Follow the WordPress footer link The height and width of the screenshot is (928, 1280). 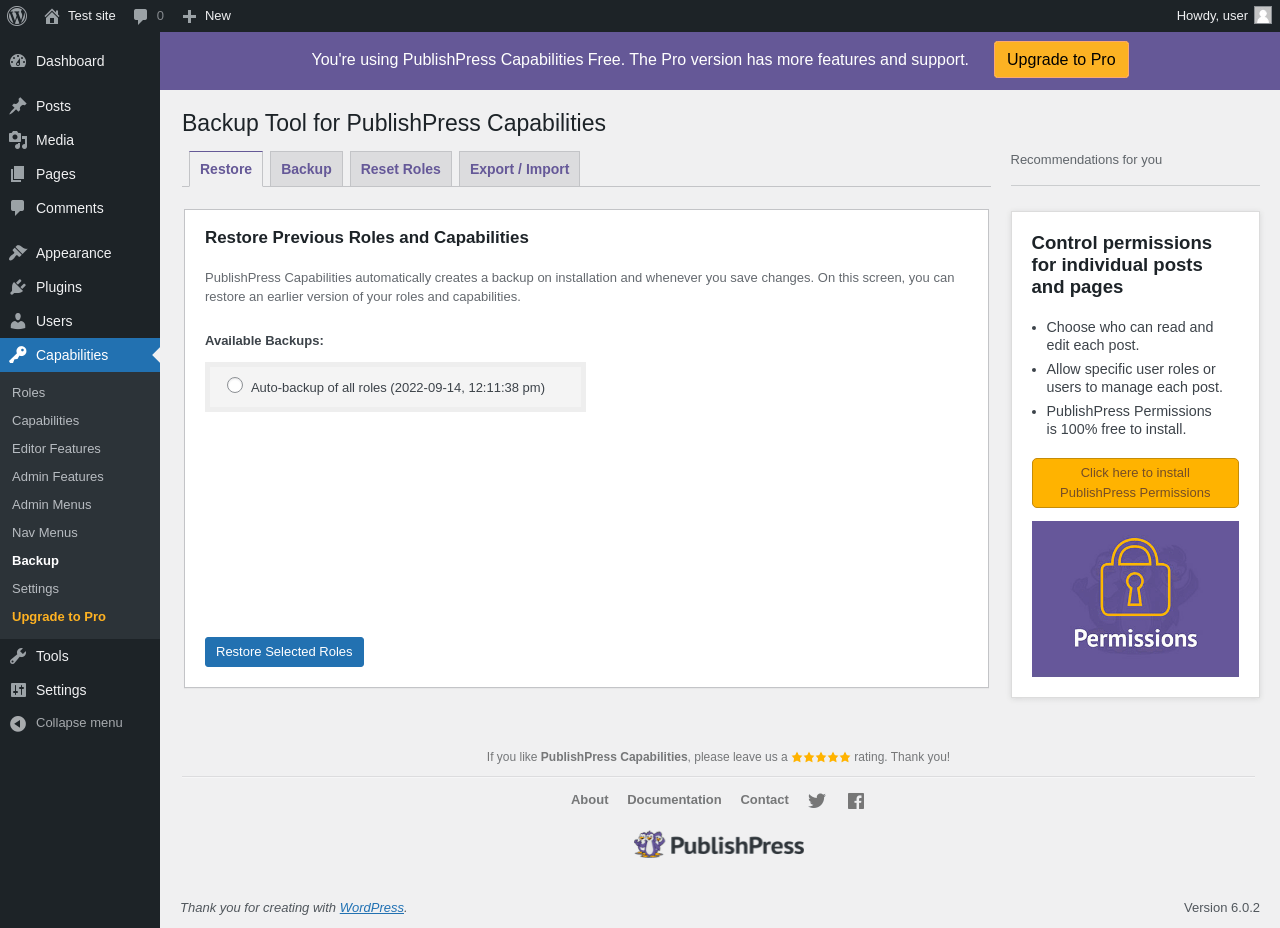tap(372, 908)
